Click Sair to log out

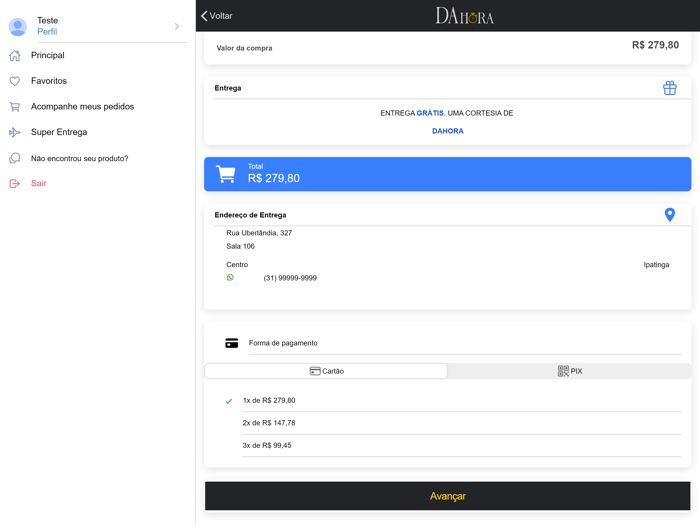38,184
